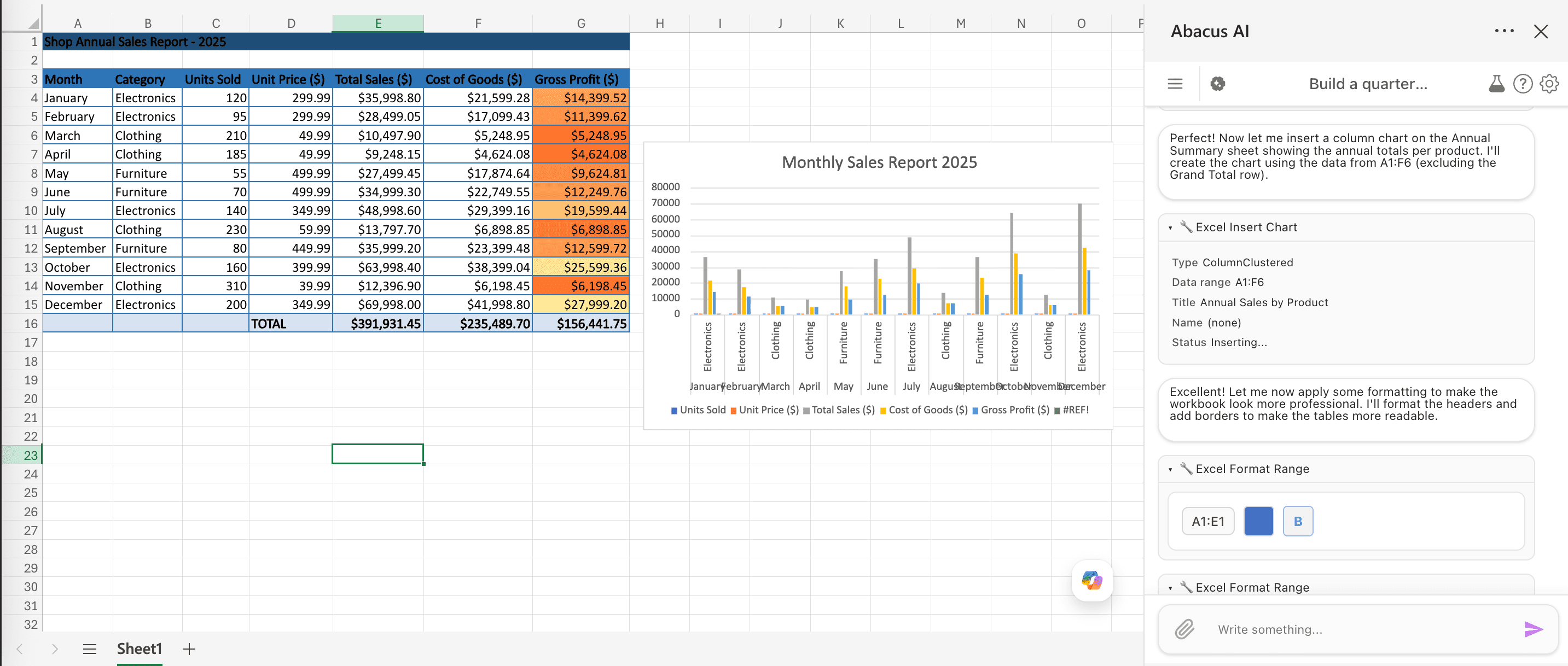The width and height of the screenshot is (1568, 666).
Task: Select the Month header cell
Action: pos(77,79)
